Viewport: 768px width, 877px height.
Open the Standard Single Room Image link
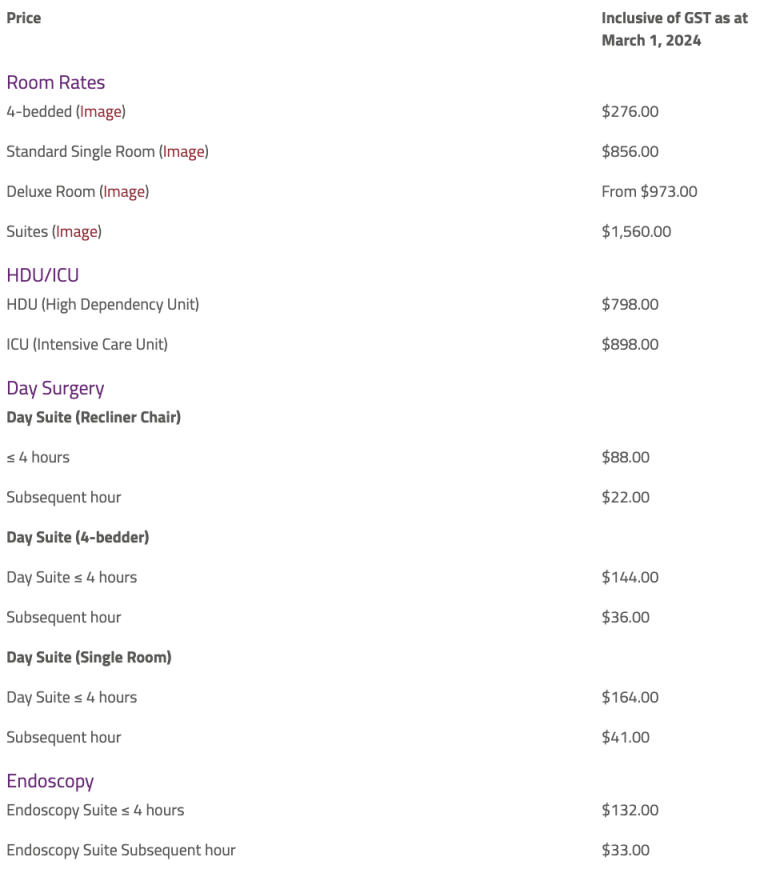183,152
